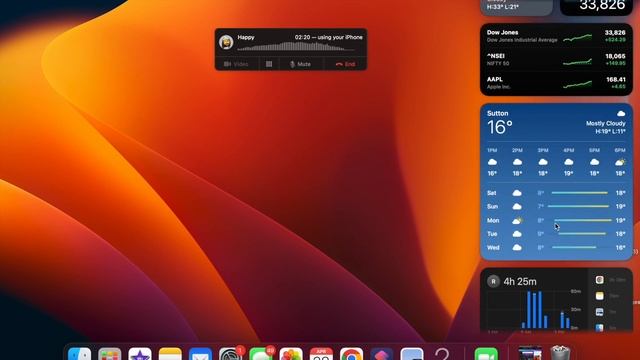Click the 168.41 AAPL price value
640x360 pixels.
[616, 80]
